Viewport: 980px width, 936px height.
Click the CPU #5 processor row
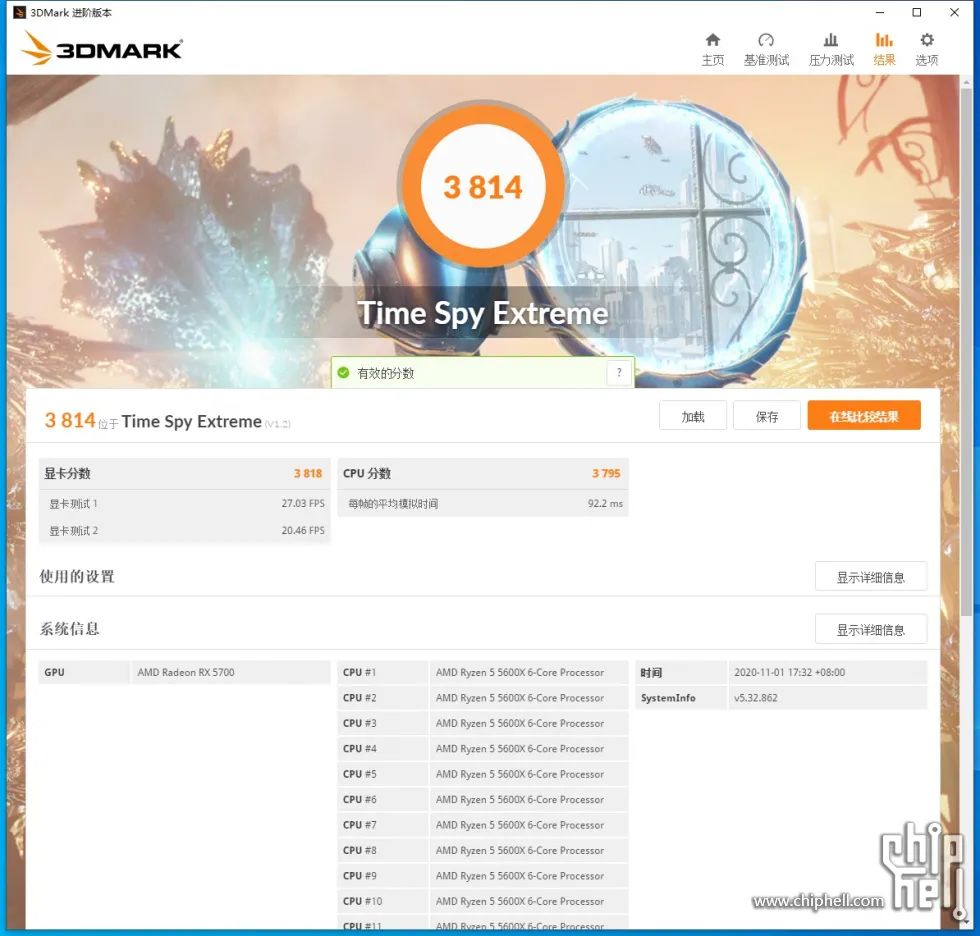(482, 774)
